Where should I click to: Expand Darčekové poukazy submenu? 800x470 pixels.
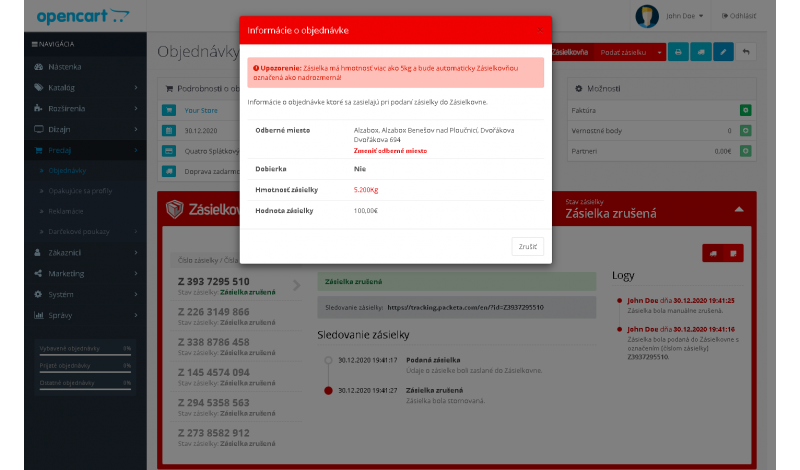click(85, 232)
